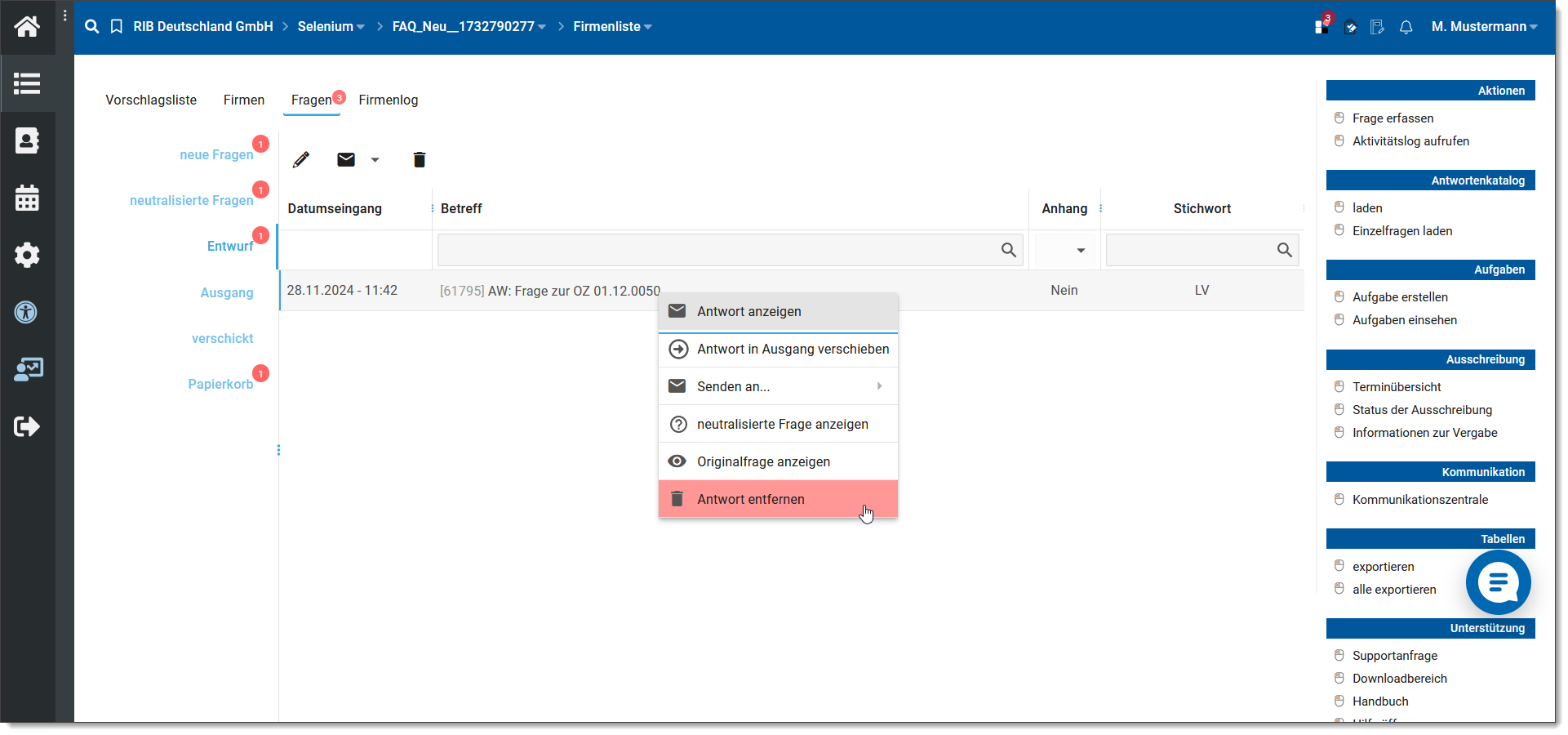
Task: Click the trash delete icon in toolbar
Action: click(420, 160)
